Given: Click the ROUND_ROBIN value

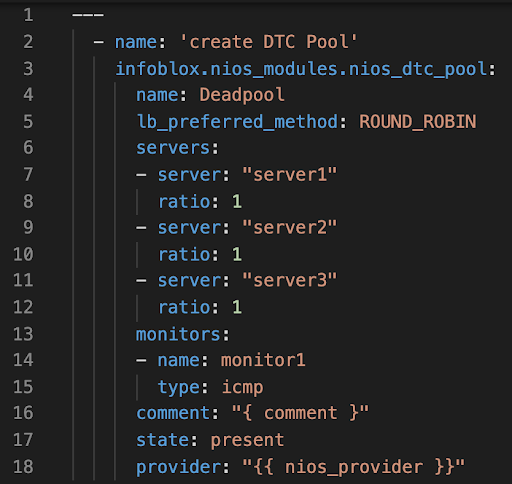Looking at the screenshot, I should [x=418, y=122].
